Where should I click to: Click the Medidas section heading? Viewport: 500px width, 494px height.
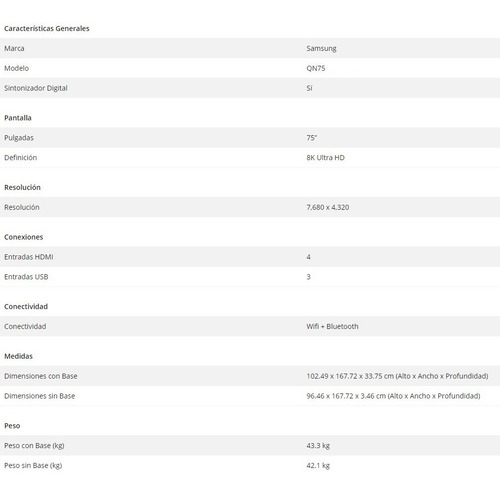coord(18,356)
